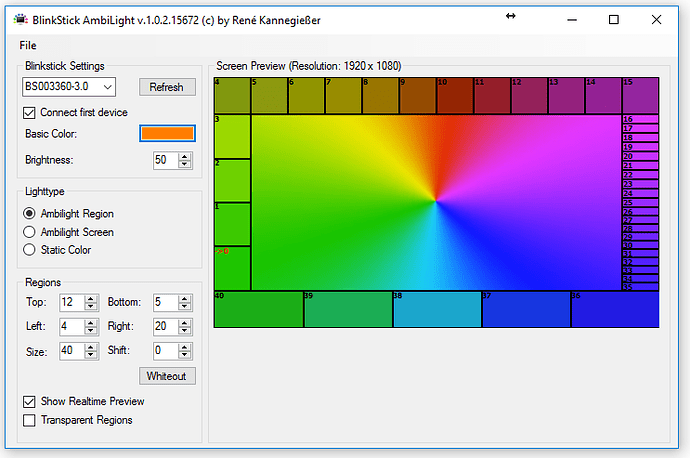Increase Left regions value
690x458 pixels.
91,322
